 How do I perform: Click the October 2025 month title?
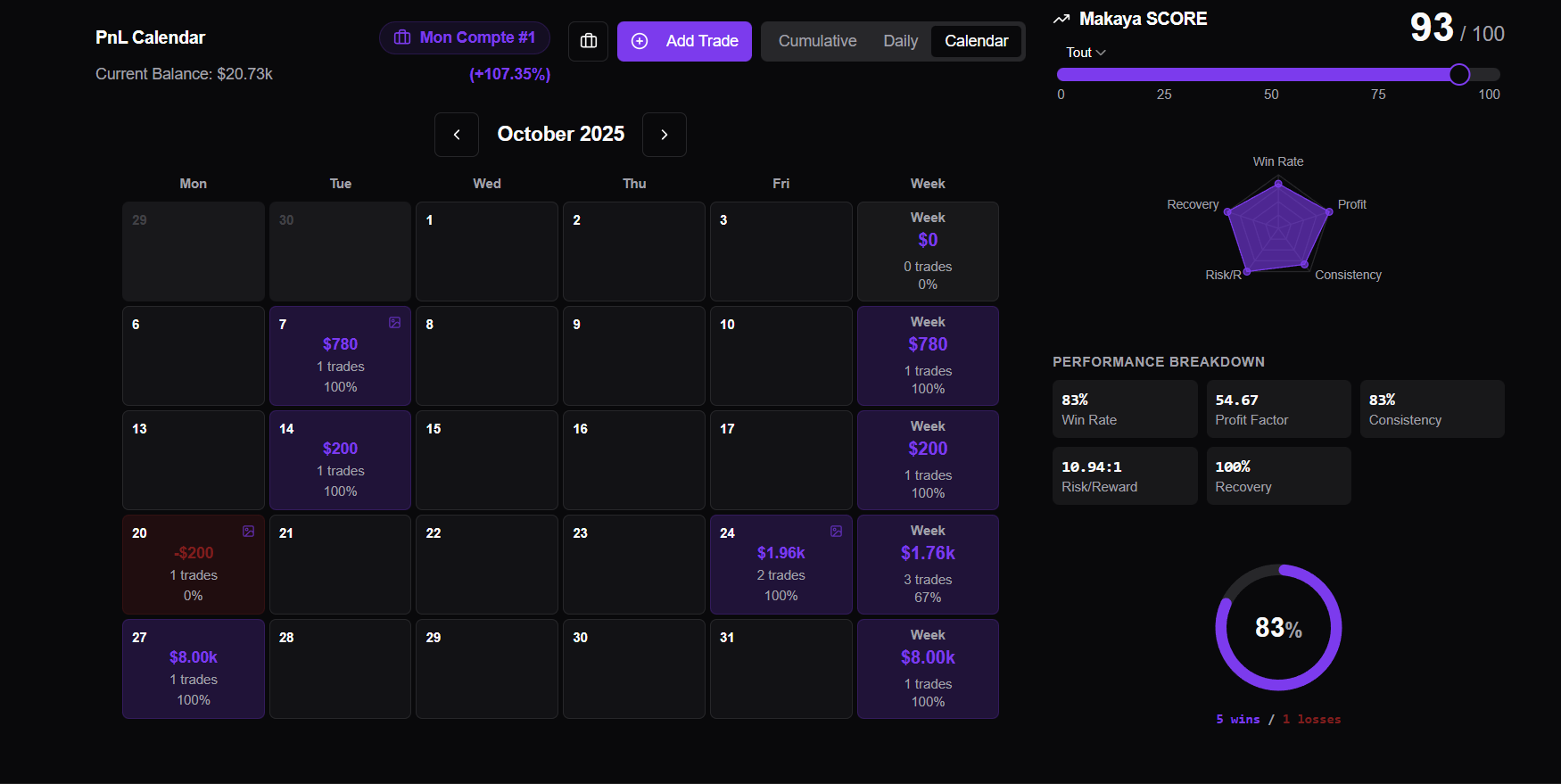[x=561, y=134]
